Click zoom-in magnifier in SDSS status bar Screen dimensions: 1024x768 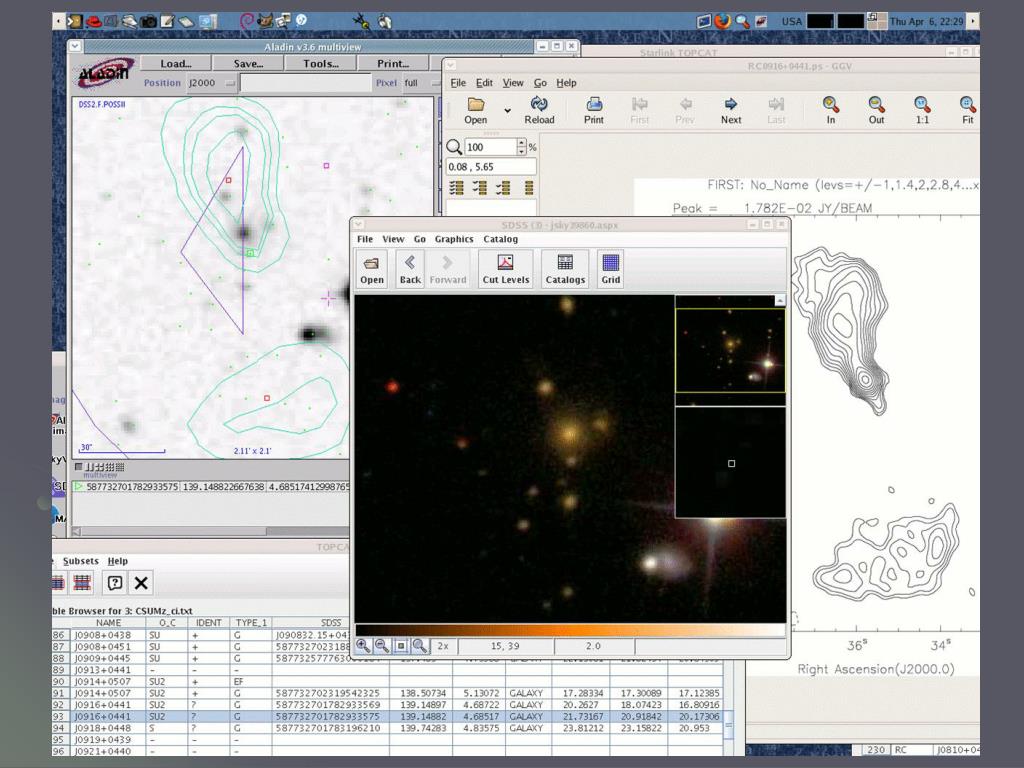pos(363,646)
